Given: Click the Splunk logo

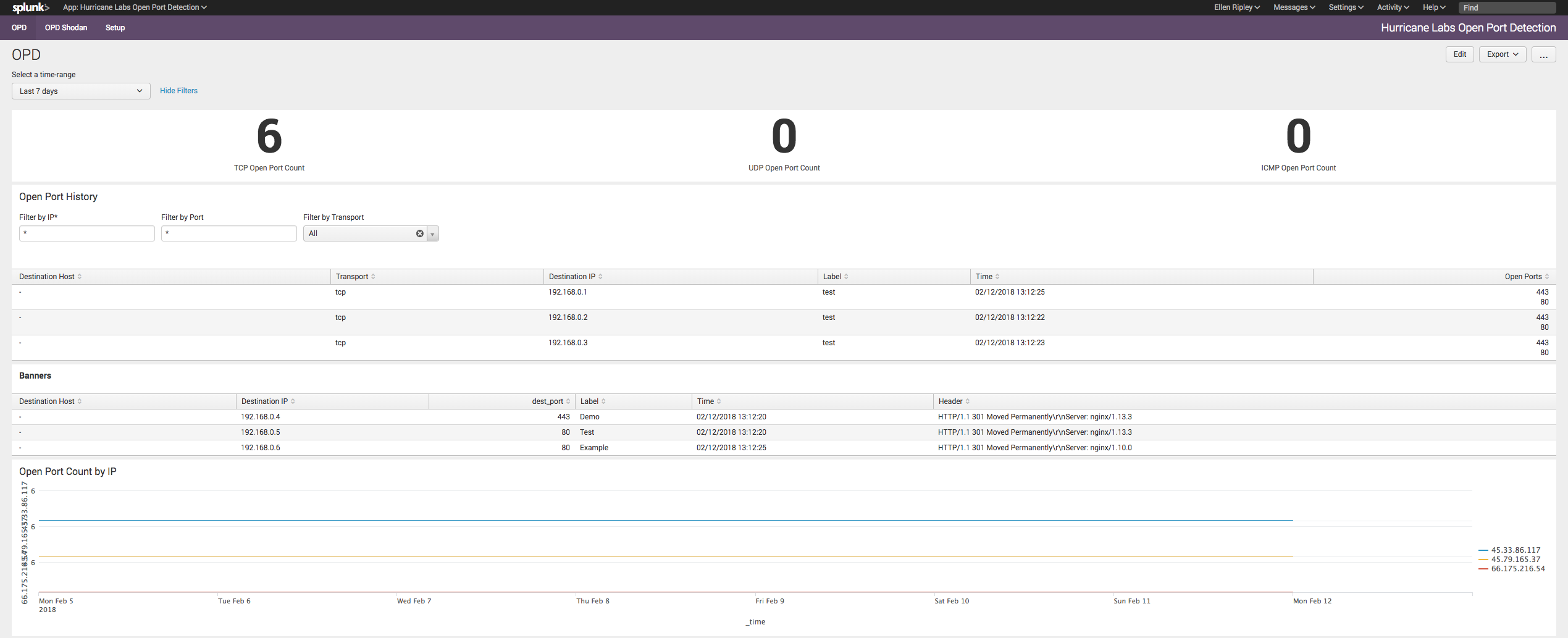Looking at the screenshot, I should pos(28,7).
